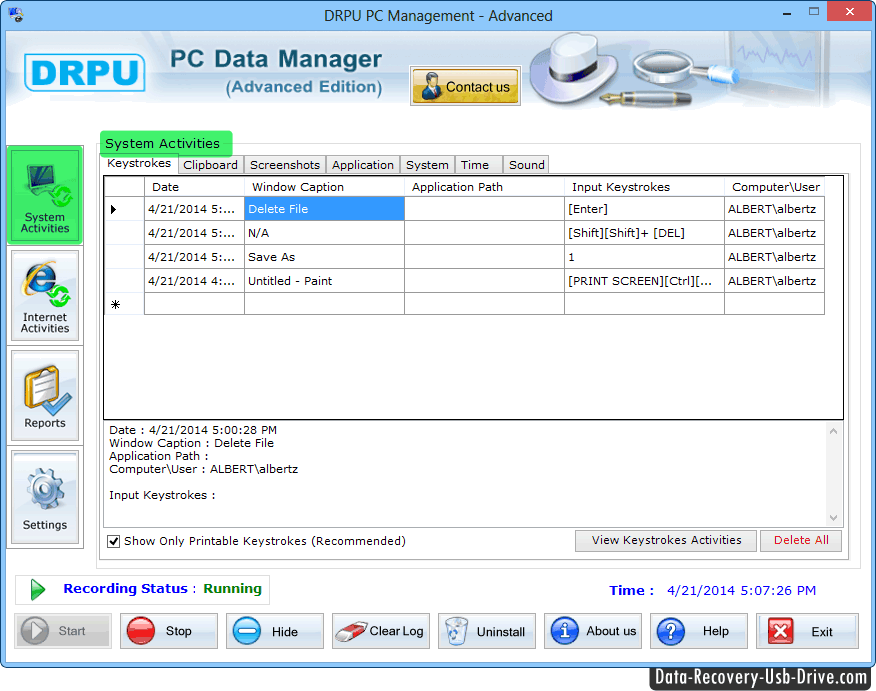The height and width of the screenshot is (691, 876).
Task: Select the Delete File row caption
Action: [x=324, y=209]
